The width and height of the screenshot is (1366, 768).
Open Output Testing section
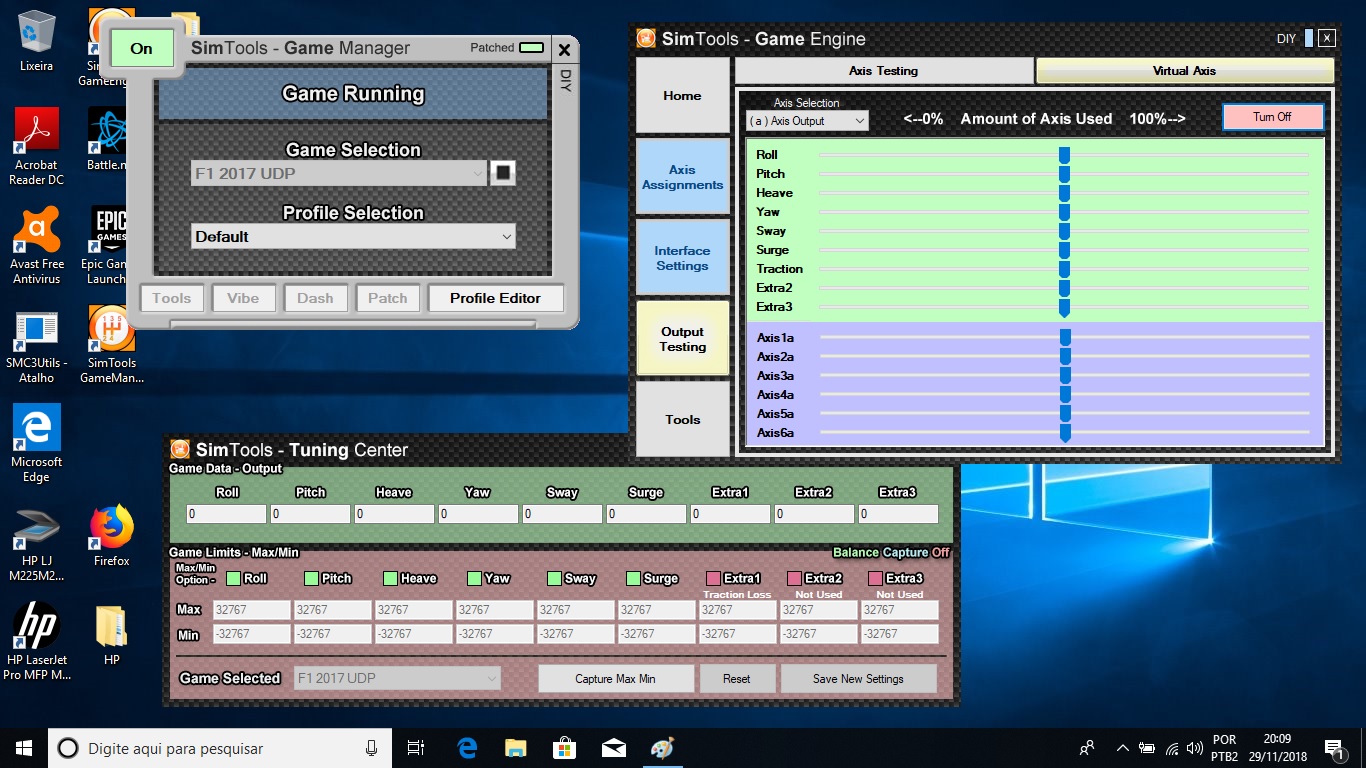tap(682, 339)
